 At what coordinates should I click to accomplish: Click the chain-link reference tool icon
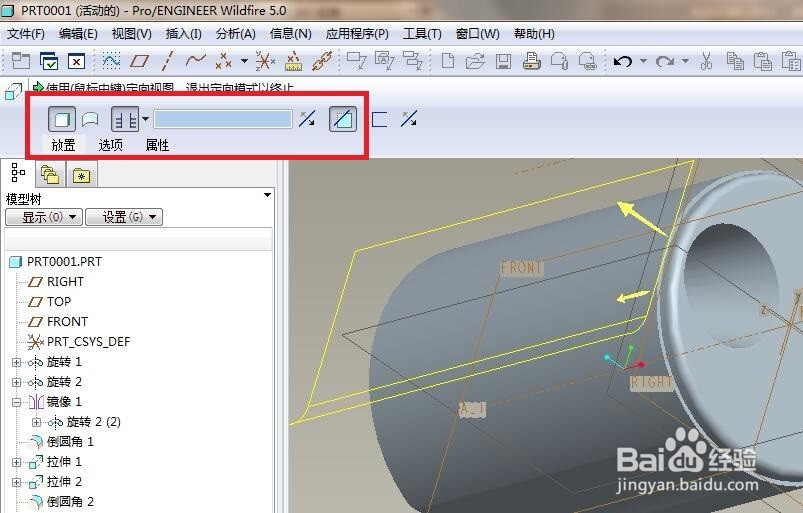point(322,61)
